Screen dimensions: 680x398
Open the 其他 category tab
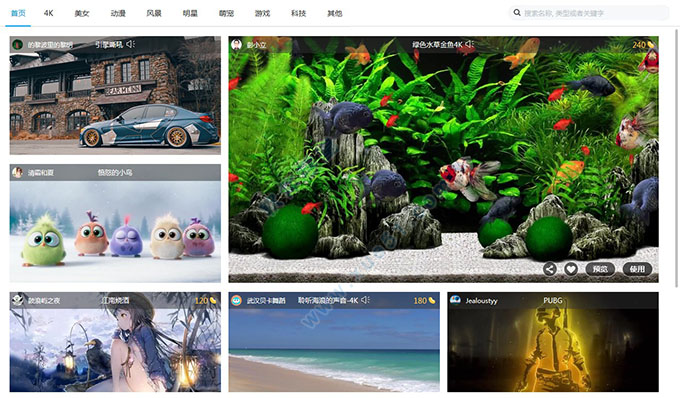[x=335, y=13]
